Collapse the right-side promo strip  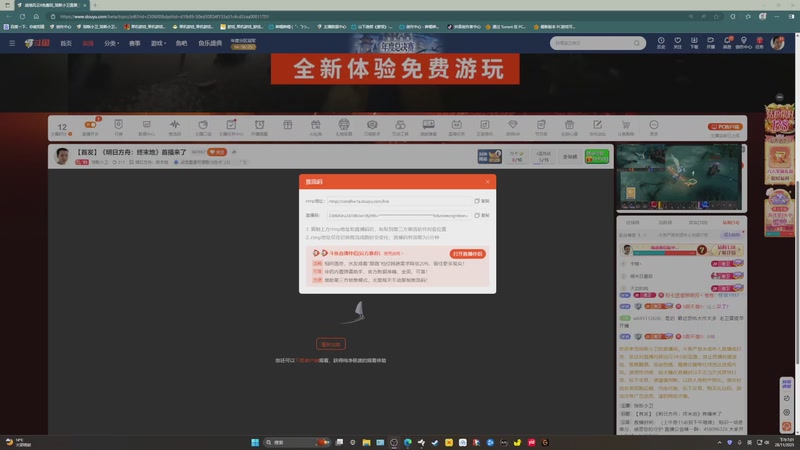point(779,97)
